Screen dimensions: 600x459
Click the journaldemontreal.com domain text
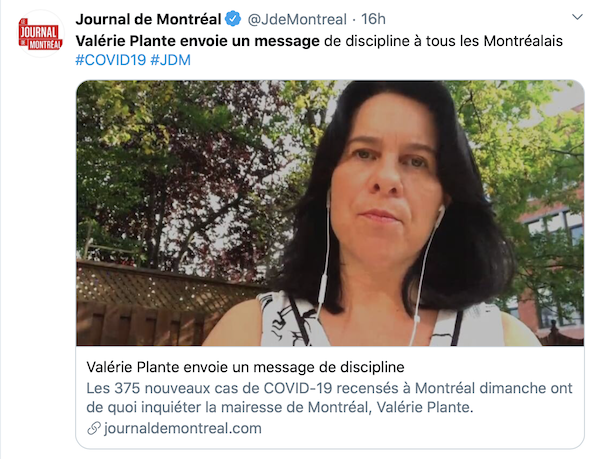183,428
